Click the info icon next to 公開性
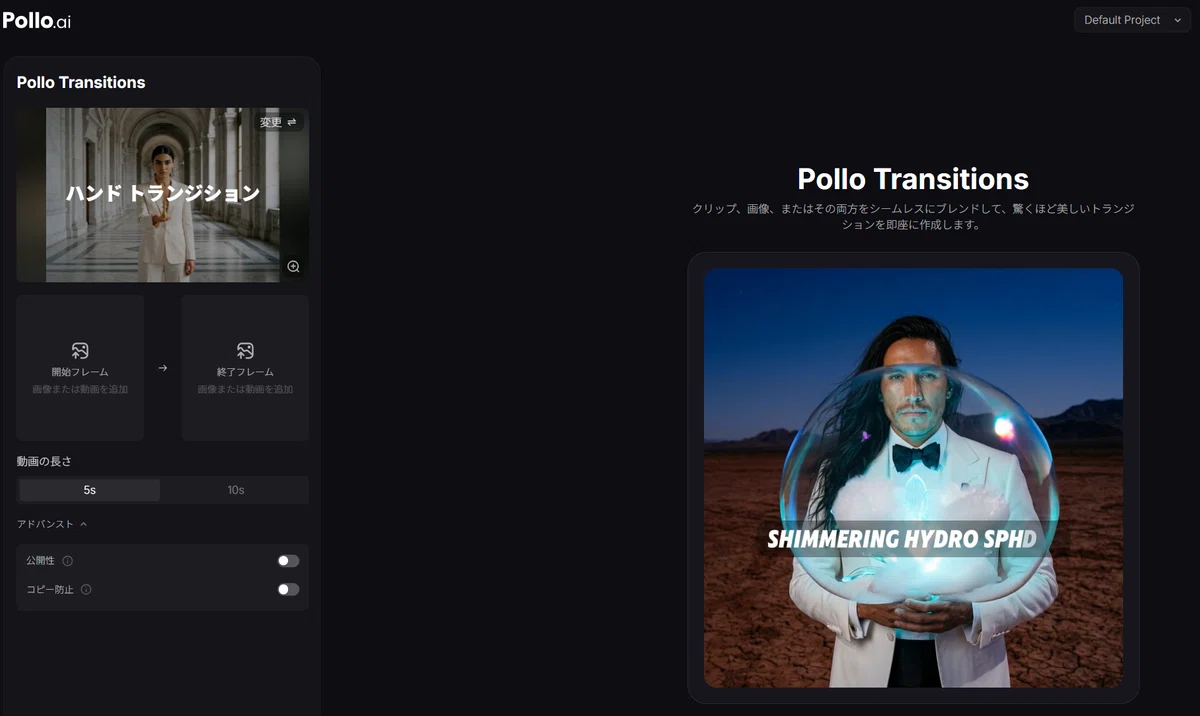This screenshot has width=1200, height=716. (67, 561)
